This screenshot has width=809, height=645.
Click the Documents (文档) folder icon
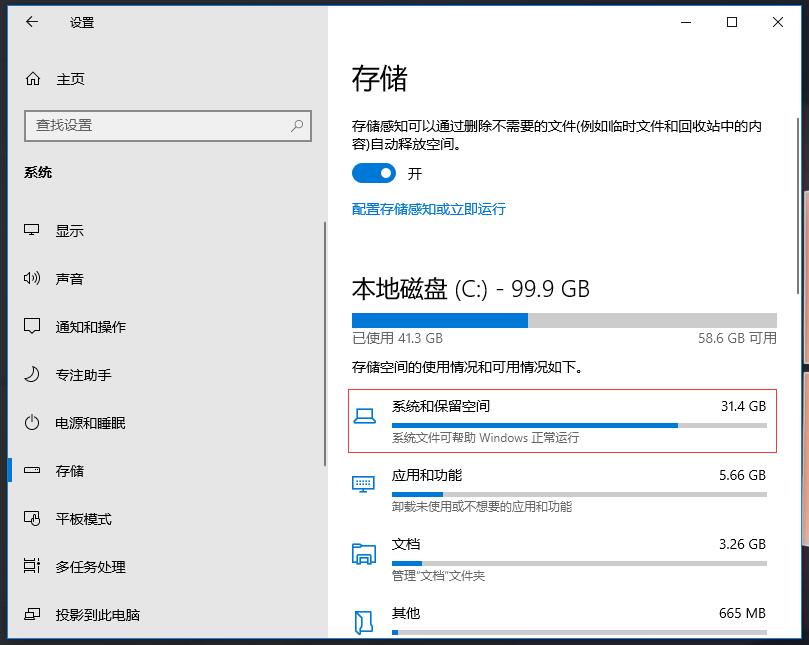364,554
